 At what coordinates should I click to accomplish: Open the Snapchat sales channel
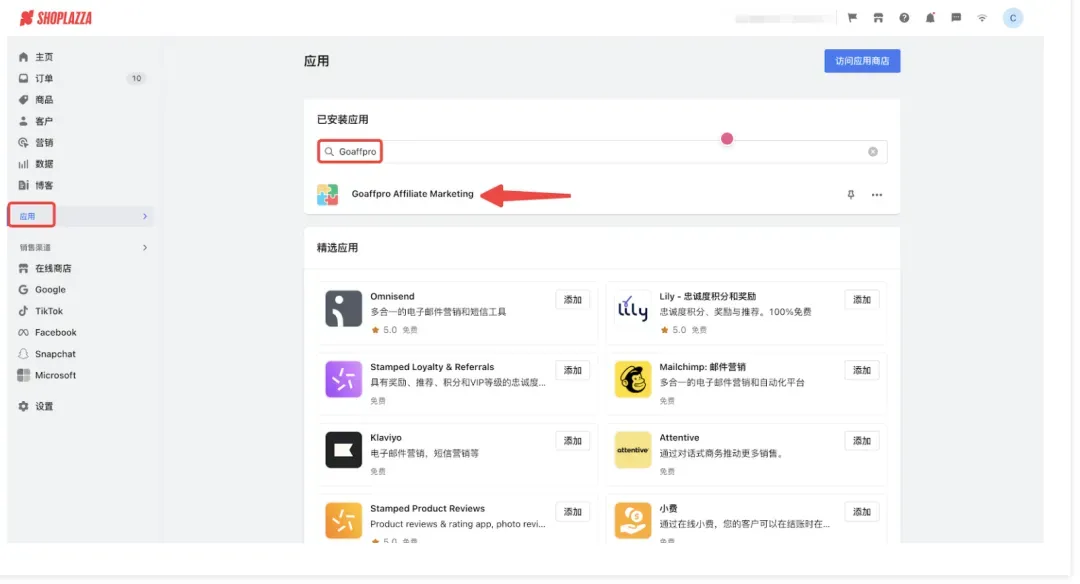pos(55,354)
